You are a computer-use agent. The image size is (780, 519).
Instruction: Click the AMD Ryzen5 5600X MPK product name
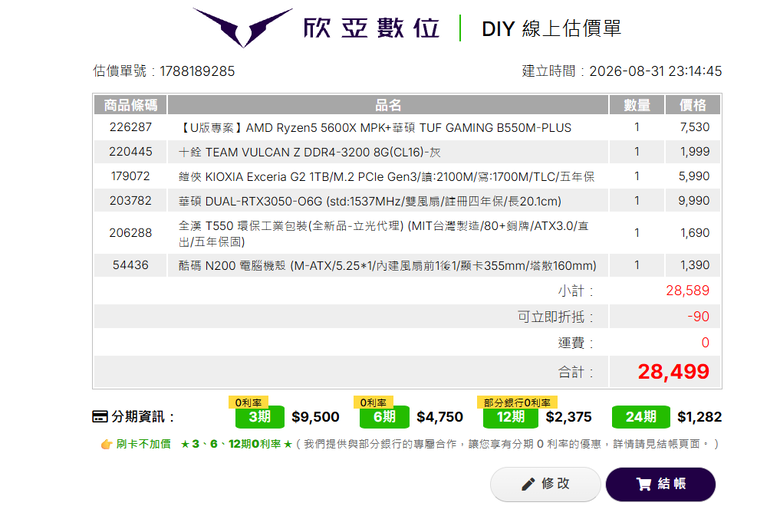click(x=375, y=128)
